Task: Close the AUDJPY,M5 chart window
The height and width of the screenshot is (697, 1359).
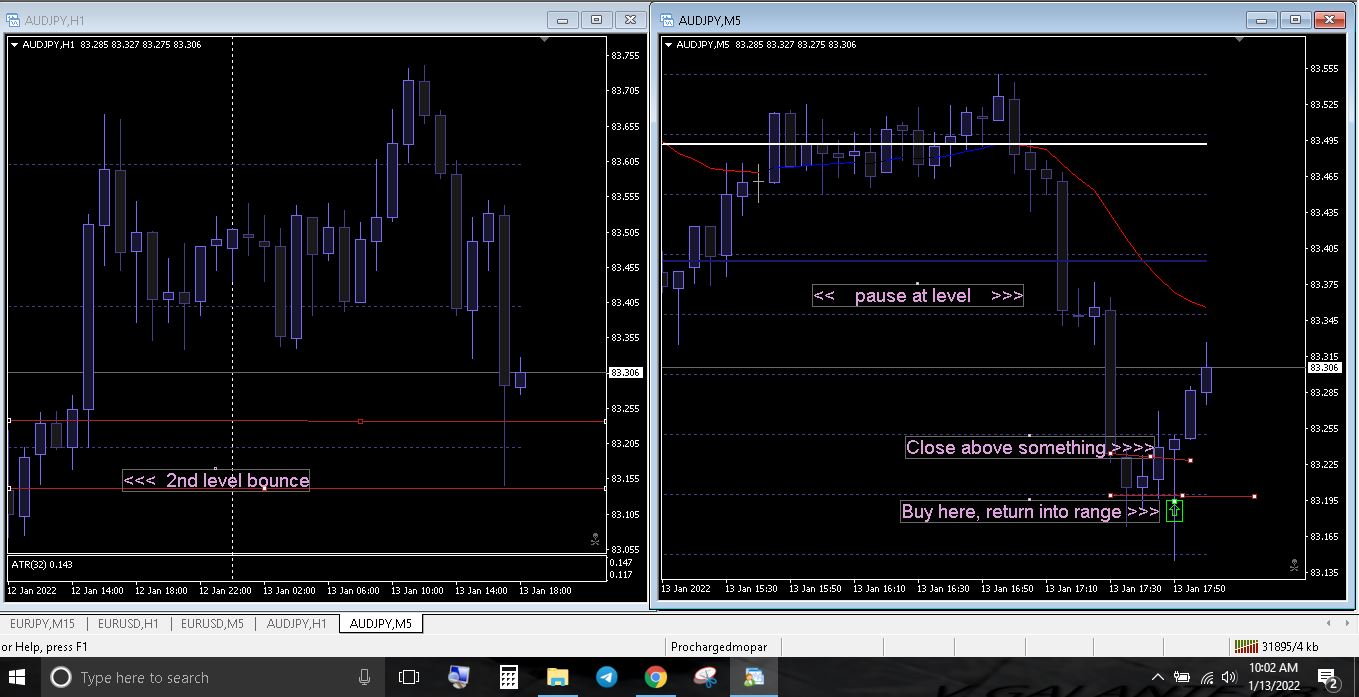Action: click(1329, 20)
